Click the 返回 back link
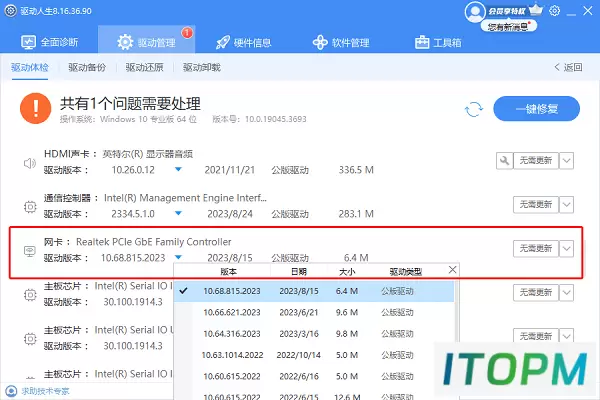 (x=568, y=67)
